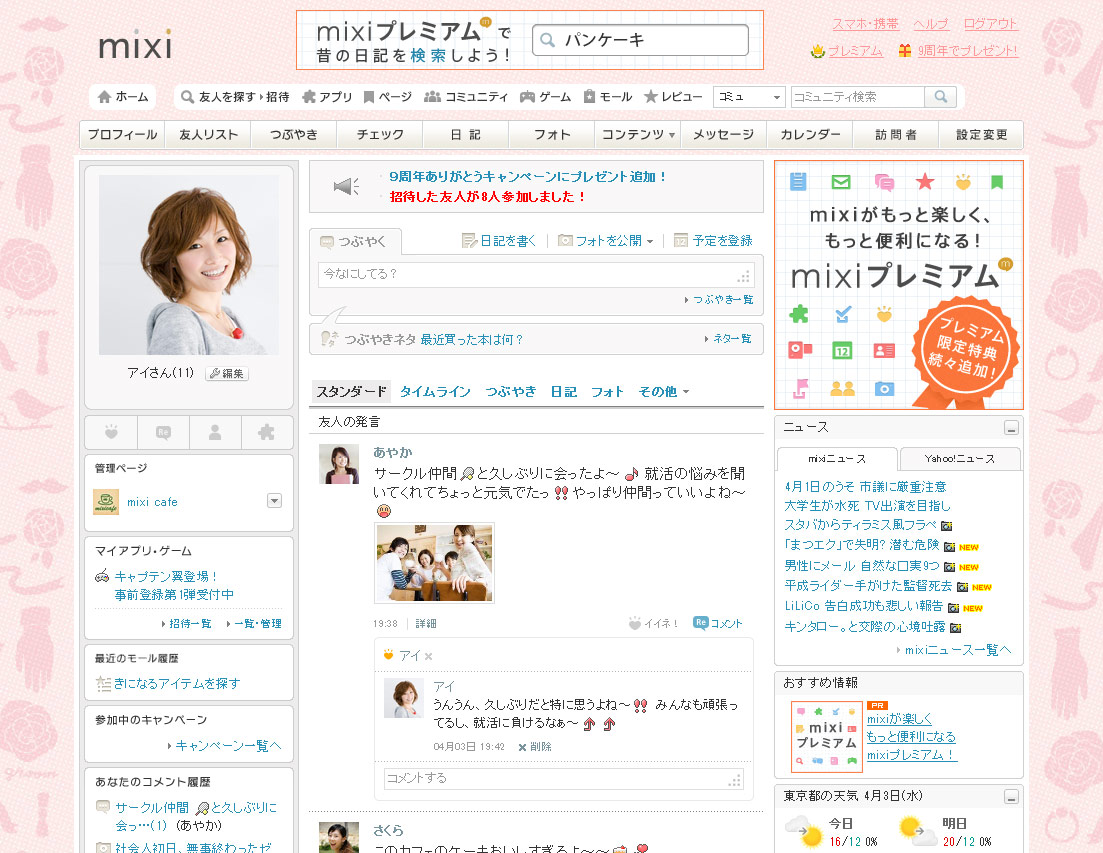Expand the フォトを公開 dropdown
Image resolution: width=1103 pixels, height=853 pixels.
(x=649, y=241)
